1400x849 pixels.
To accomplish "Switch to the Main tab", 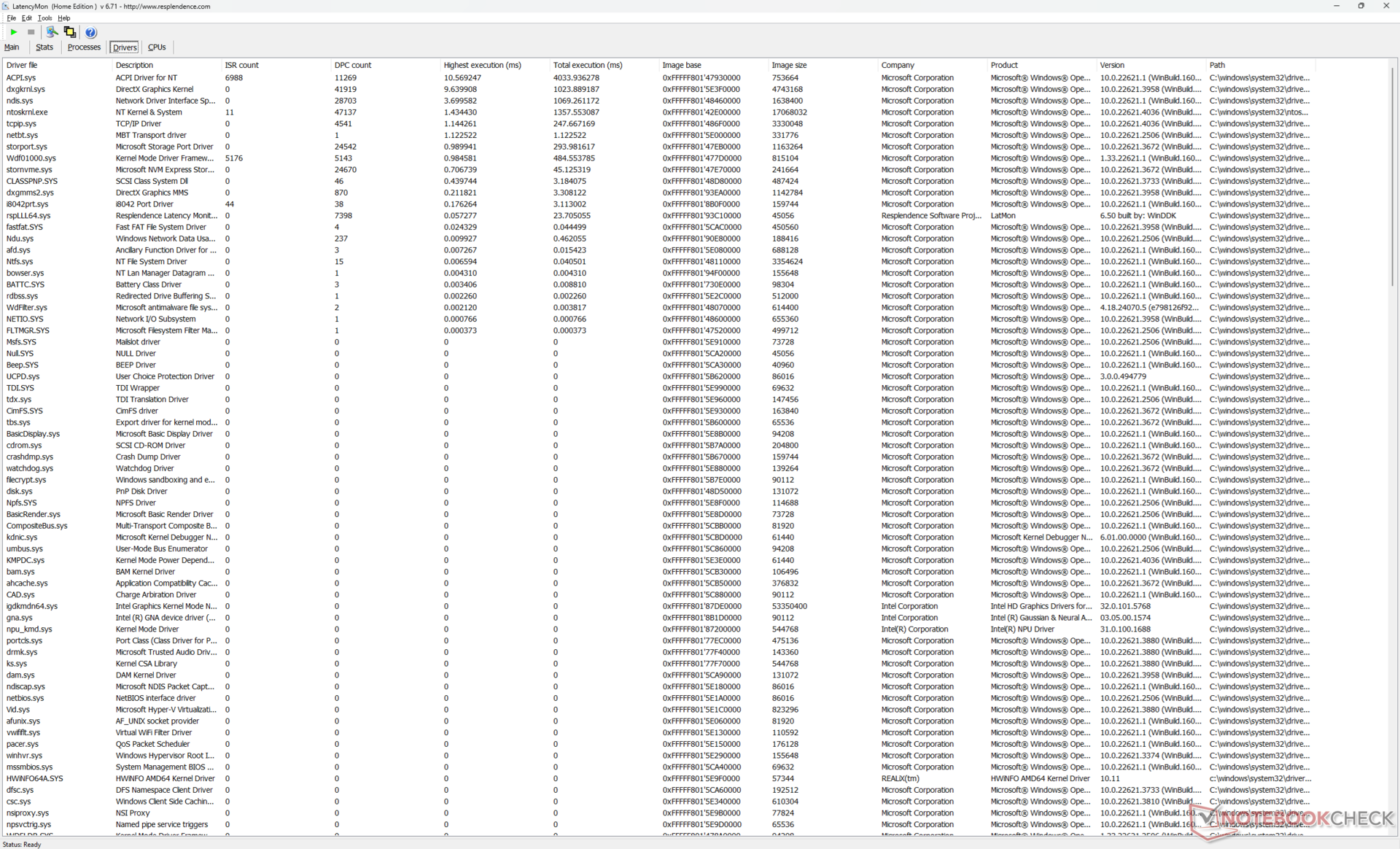I will click(12, 47).
